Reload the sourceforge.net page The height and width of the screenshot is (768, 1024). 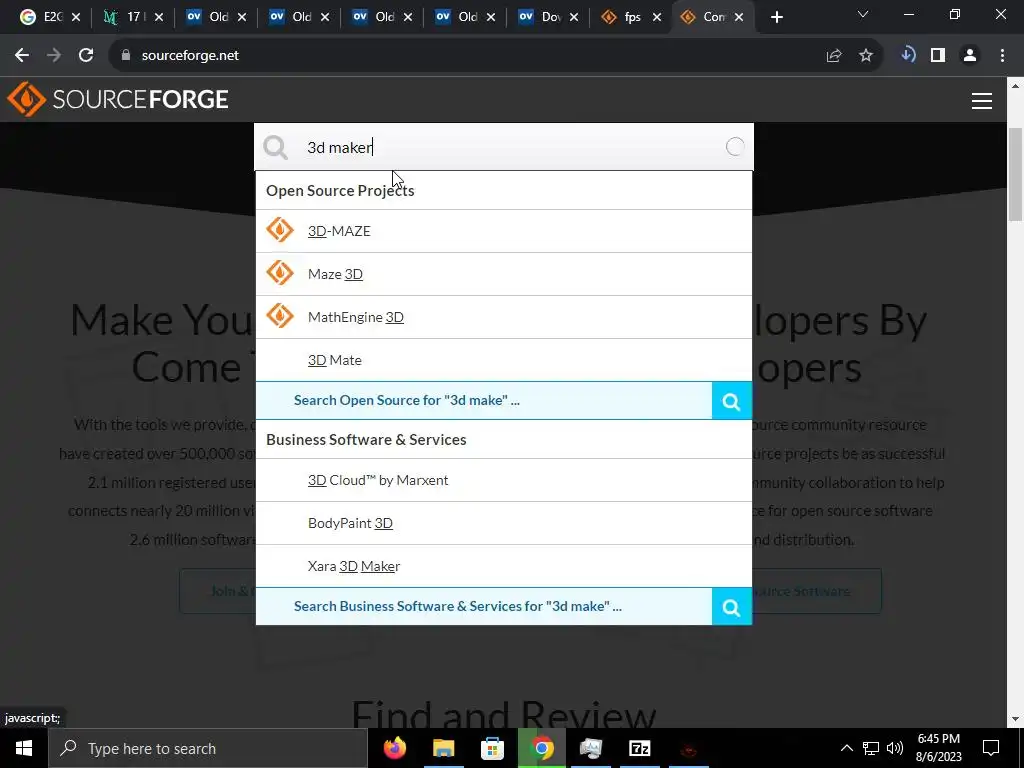pyautogui.click(x=86, y=56)
